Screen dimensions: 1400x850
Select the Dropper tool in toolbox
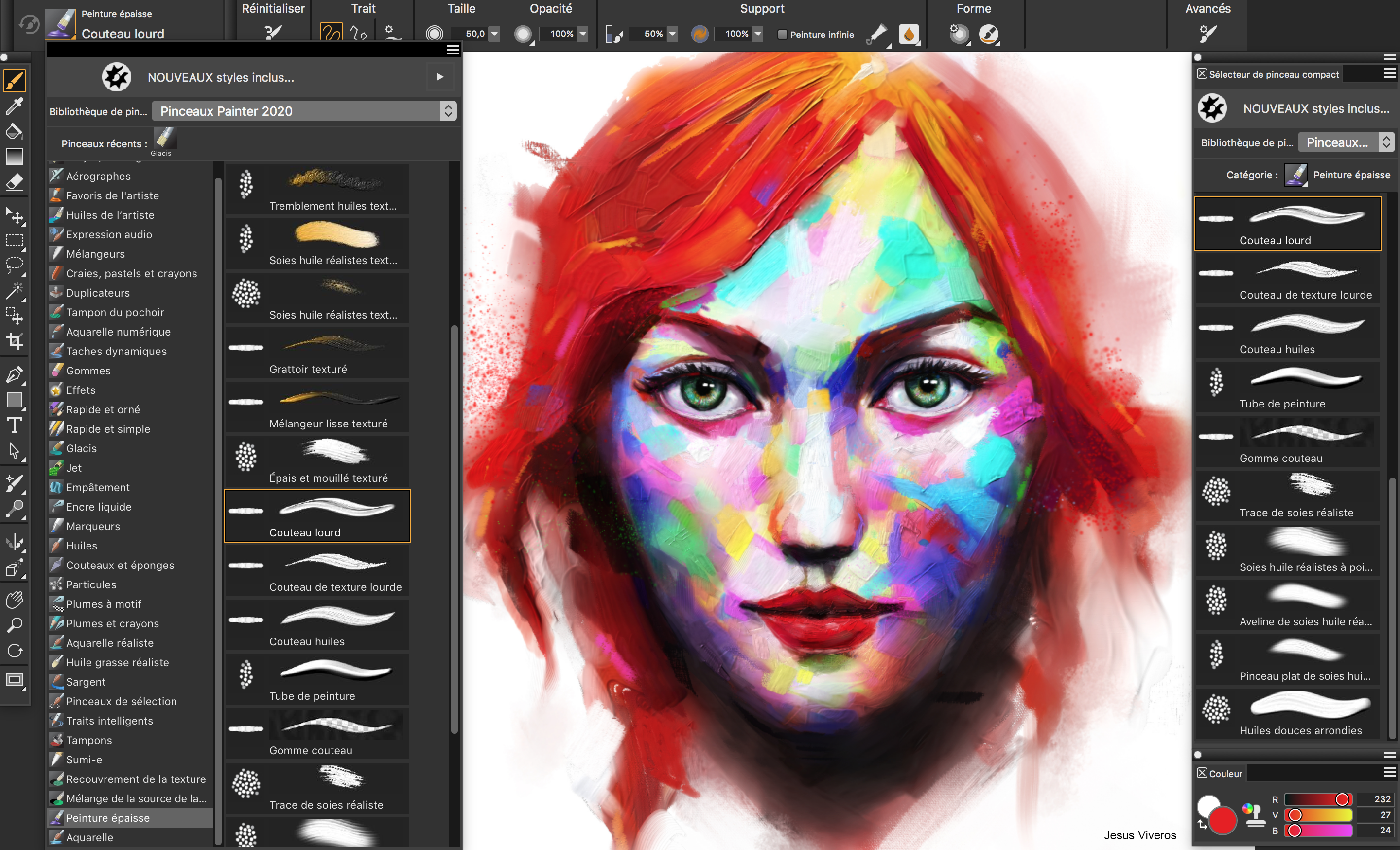tap(14, 106)
